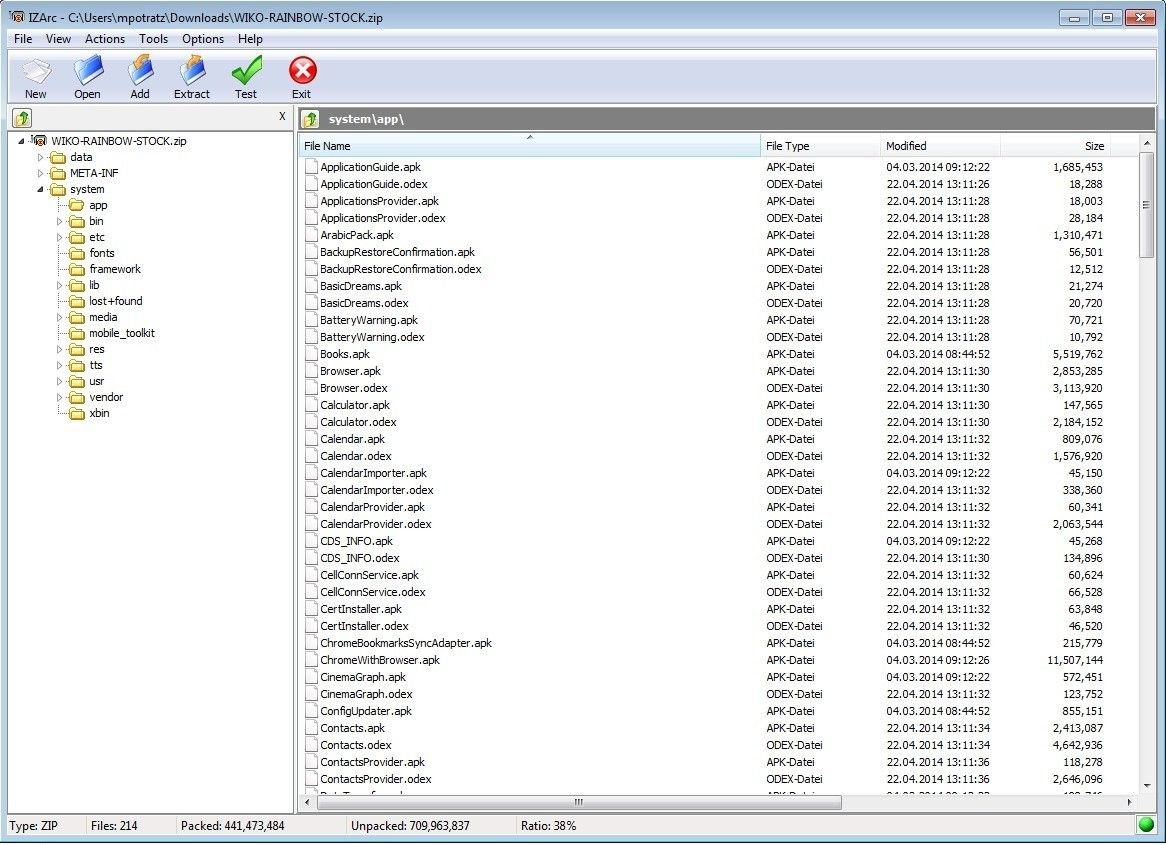Select the file ChromeBookmarksSyncAdapter.apk
The height and width of the screenshot is (845, 1166).
click(x=406, y=643)
